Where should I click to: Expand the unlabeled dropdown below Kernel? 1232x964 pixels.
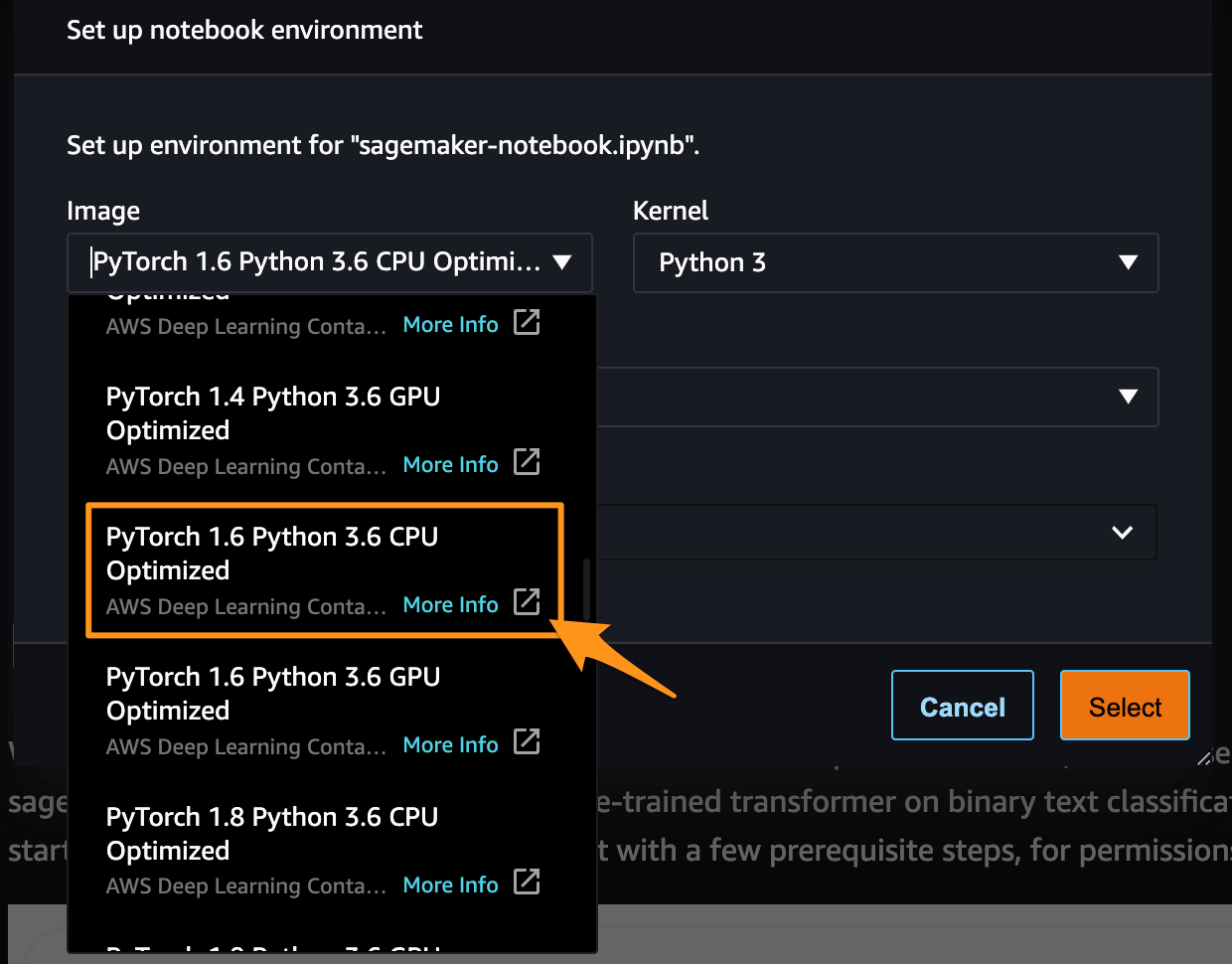[1128, 397]
